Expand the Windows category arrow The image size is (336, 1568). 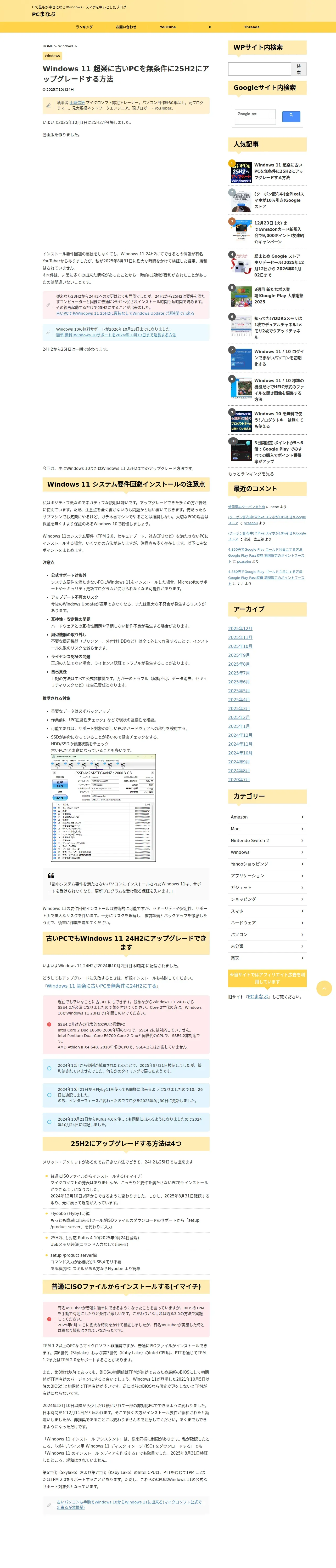tap(303, 852)
